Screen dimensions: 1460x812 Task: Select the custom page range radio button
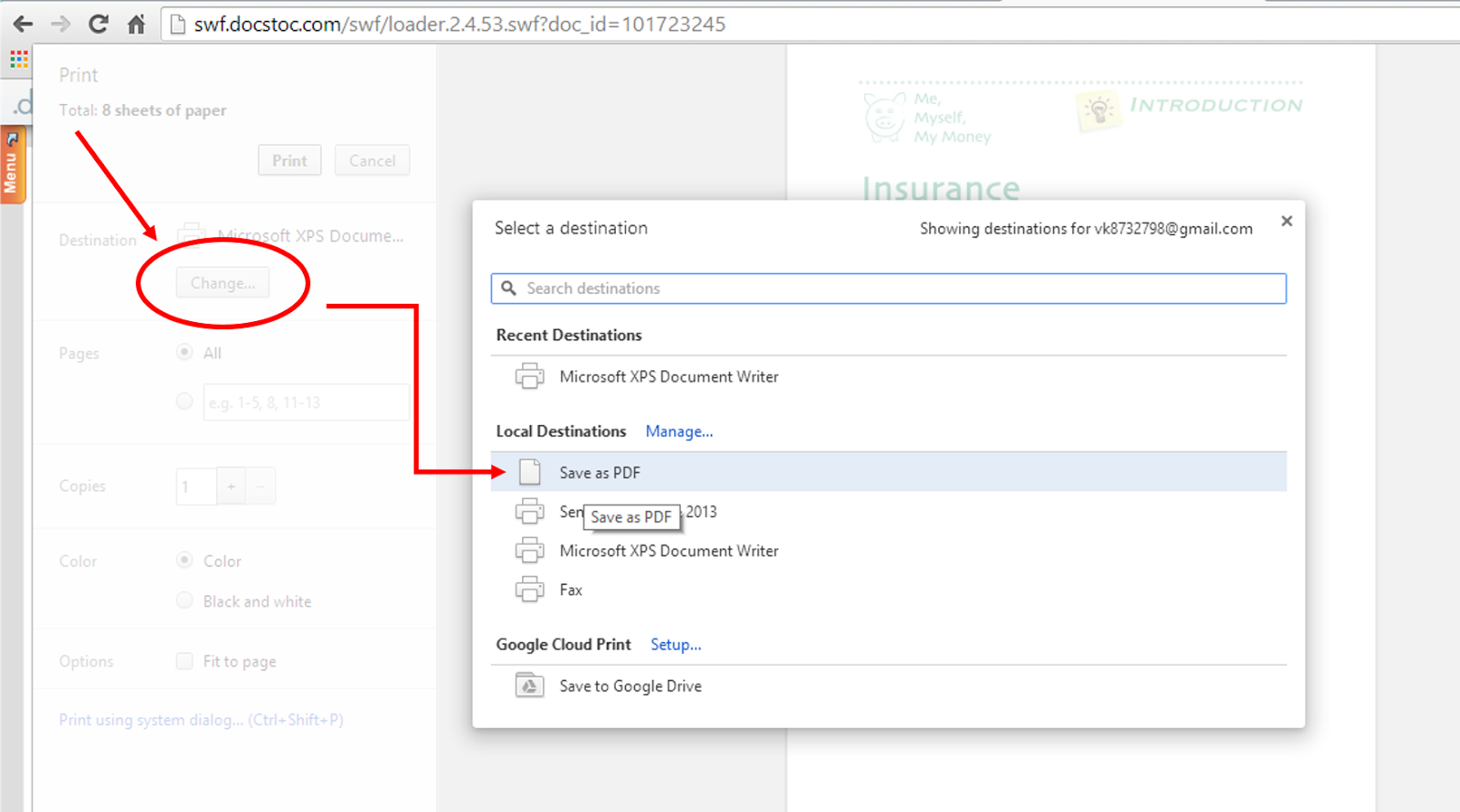(x=184, y=401)
